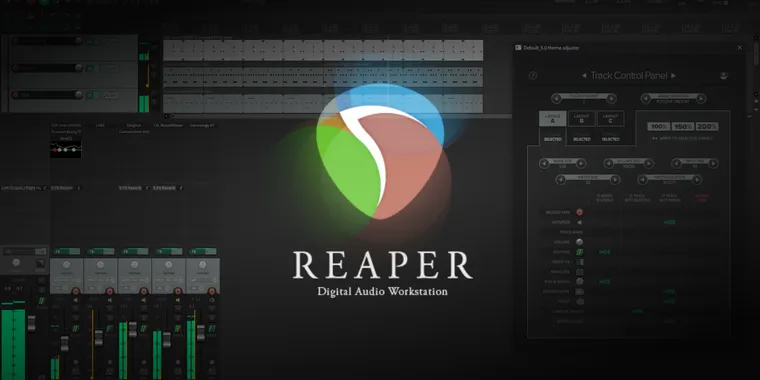Click the Monitor row speaker icon
The image size is (760, 380).
tap(579, 222)
